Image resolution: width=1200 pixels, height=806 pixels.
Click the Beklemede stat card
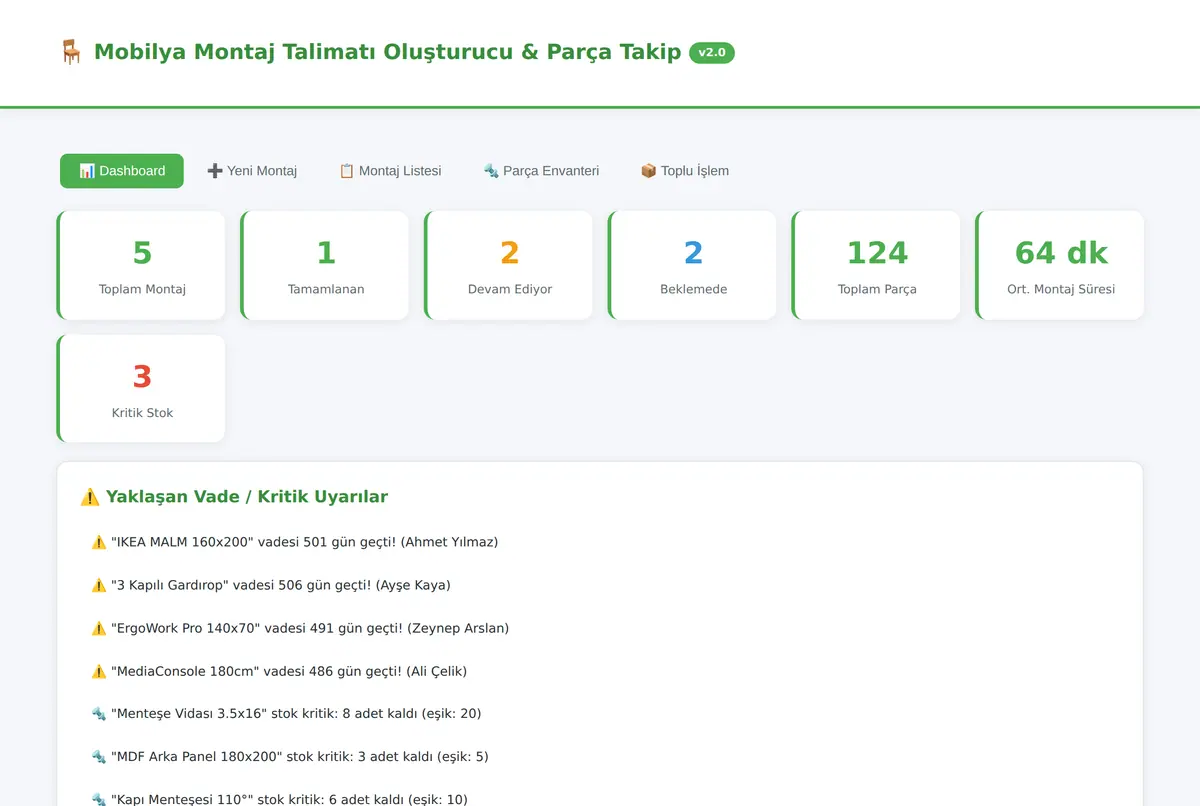[x=693, y=265]
